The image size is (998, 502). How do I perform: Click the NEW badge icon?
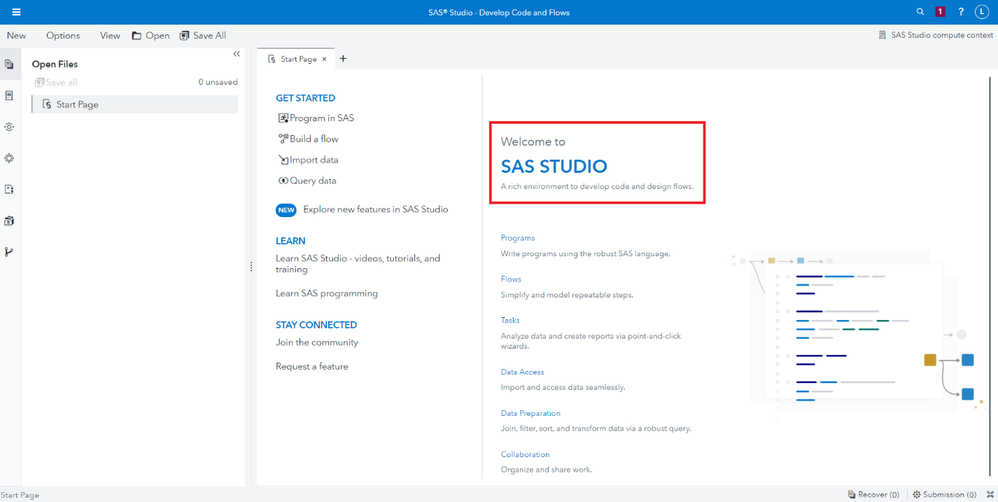(x=286, y=209)
